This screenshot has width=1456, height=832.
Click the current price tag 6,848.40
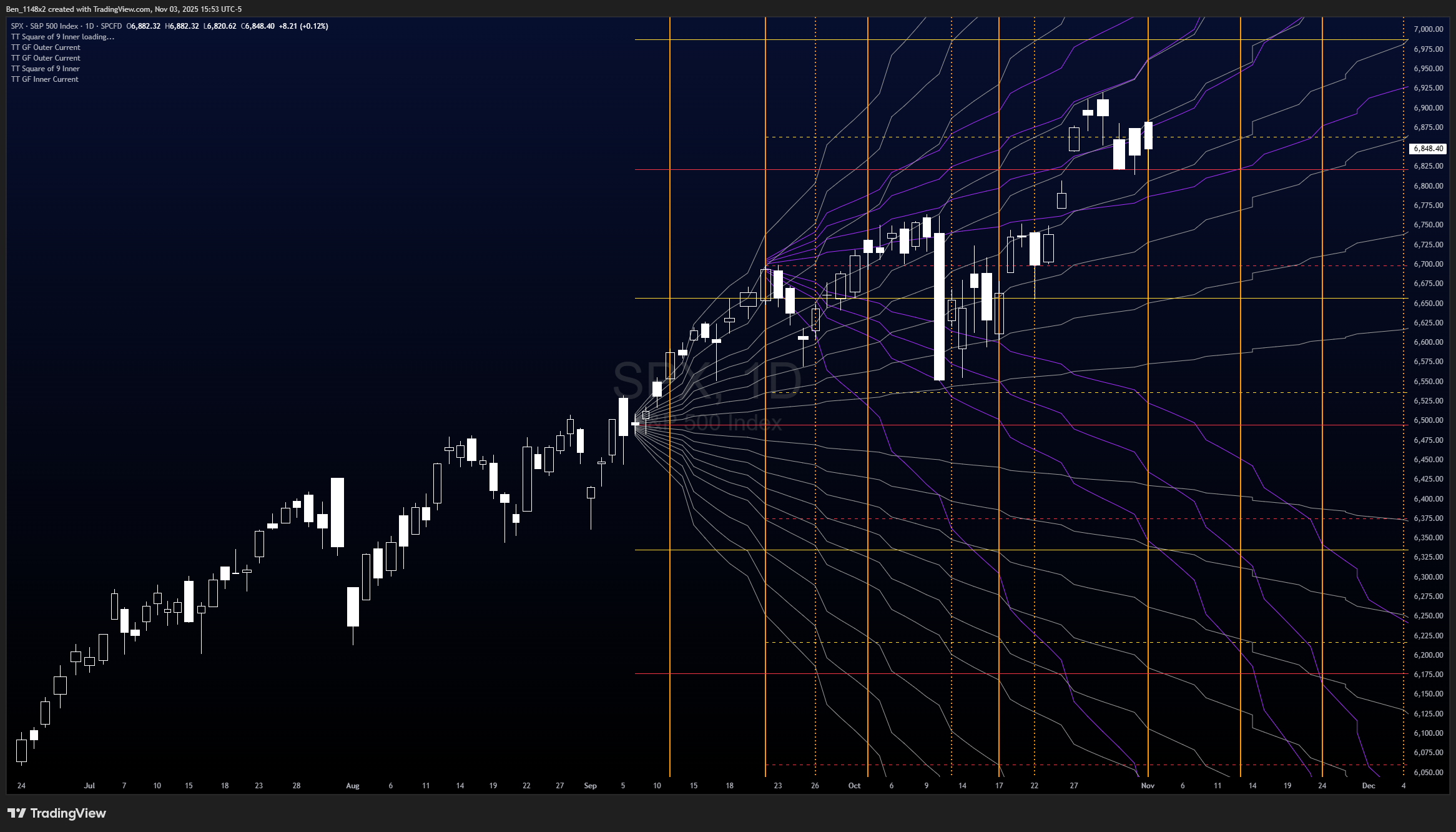[x=1429, y=149]
